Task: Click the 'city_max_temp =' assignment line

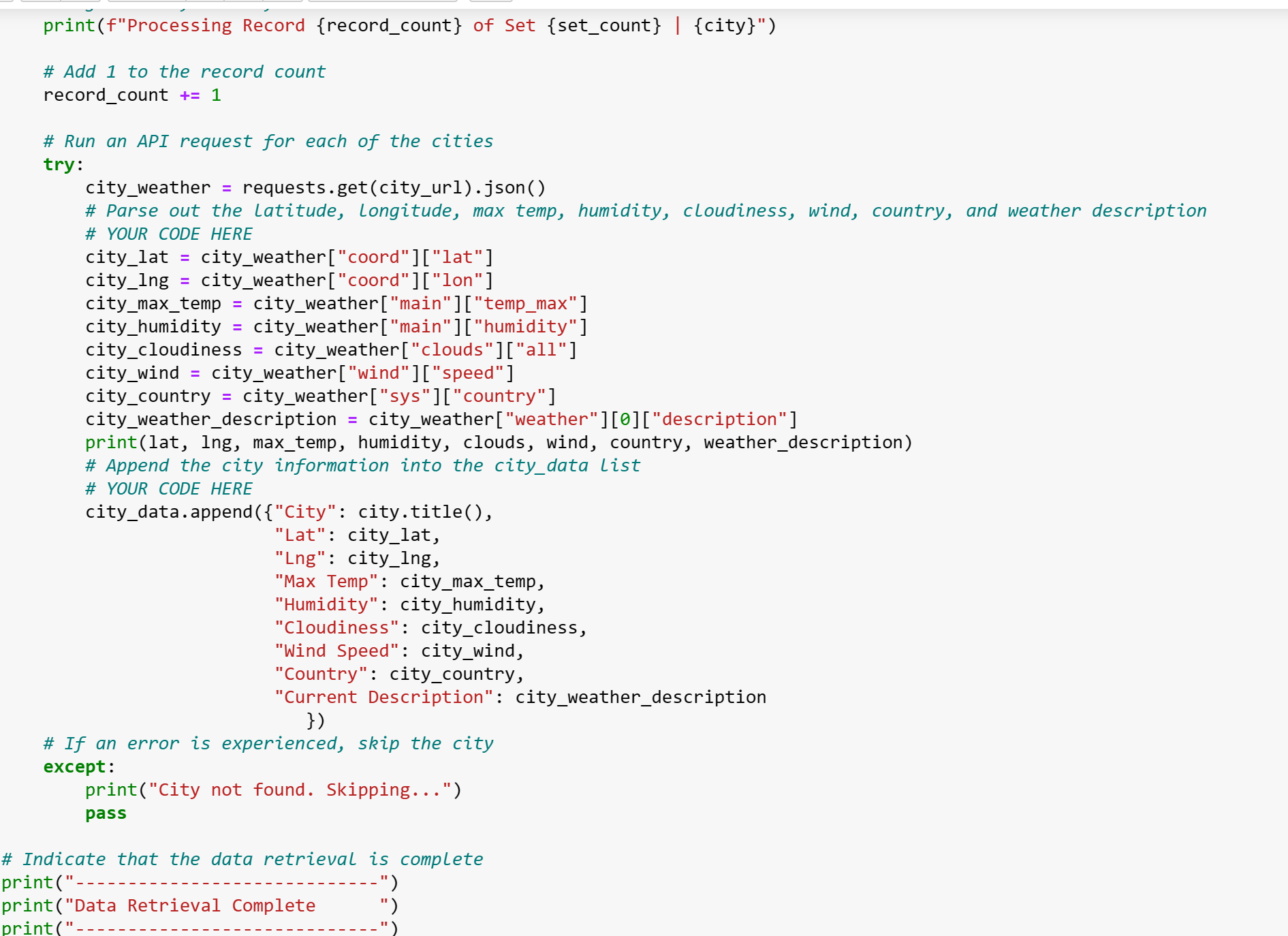Action: [x=336, y=304]
